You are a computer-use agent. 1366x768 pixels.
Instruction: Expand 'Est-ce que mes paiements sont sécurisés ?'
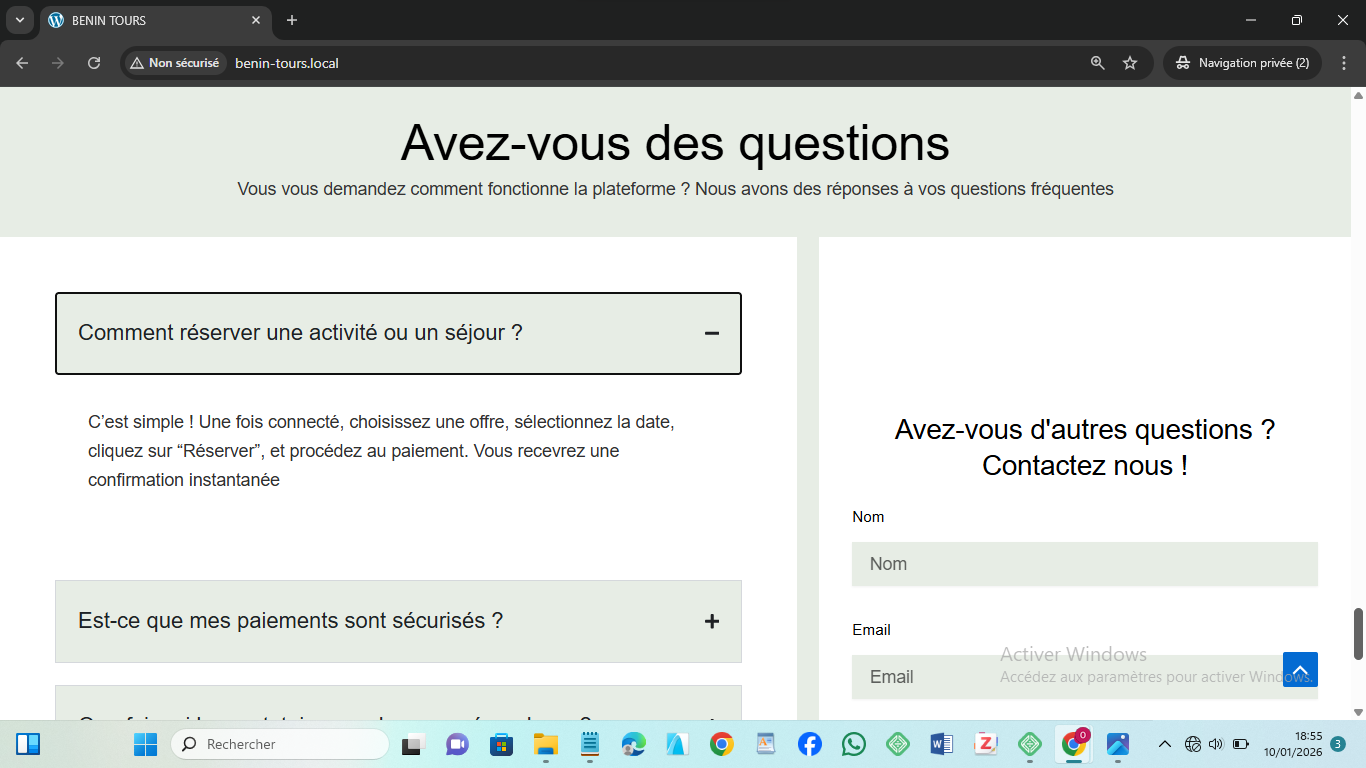coord(711,621)
